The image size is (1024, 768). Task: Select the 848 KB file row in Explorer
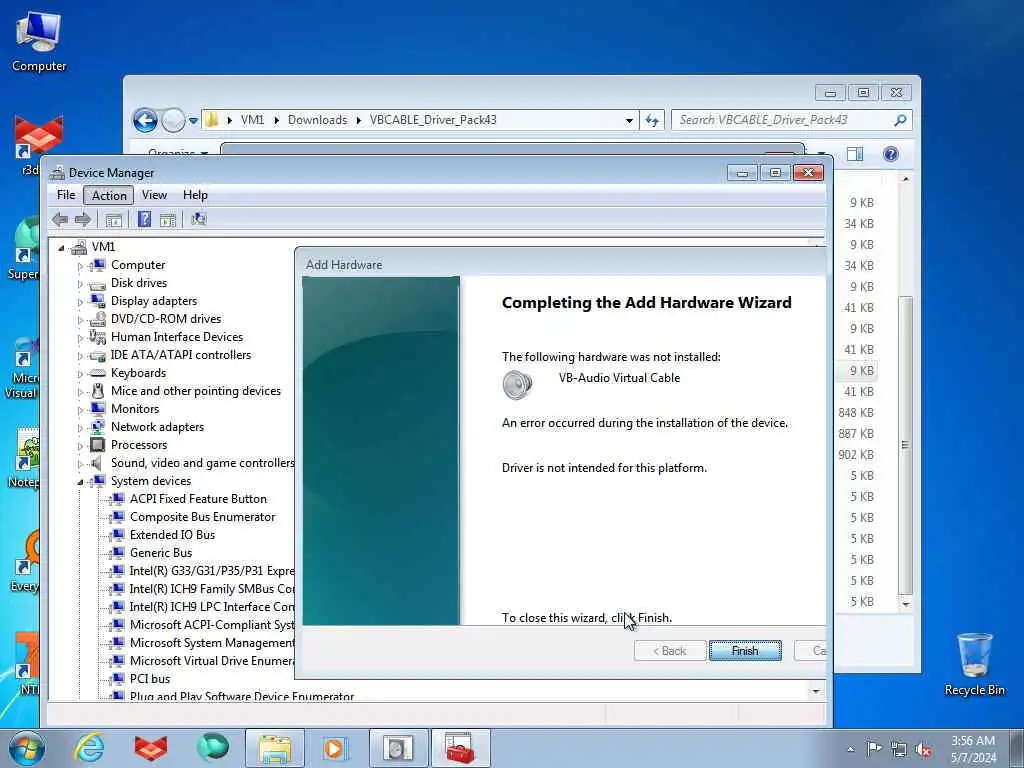pyautogui.click(x=856, y=413)
